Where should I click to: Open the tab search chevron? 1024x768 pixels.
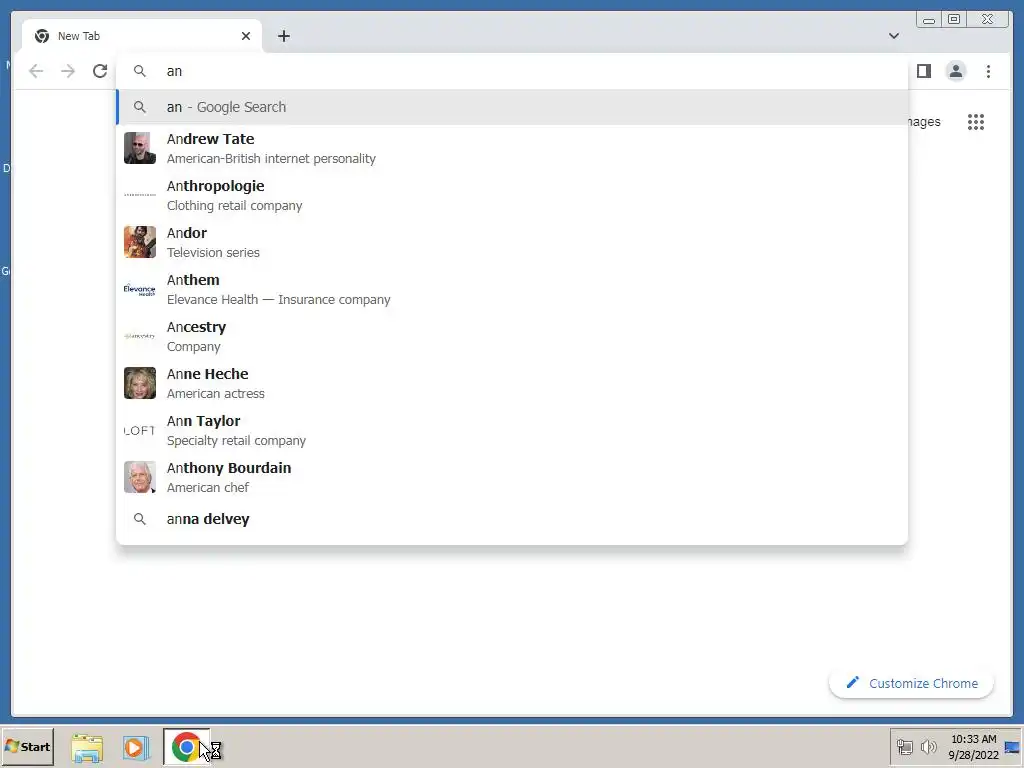pos(893,36)
